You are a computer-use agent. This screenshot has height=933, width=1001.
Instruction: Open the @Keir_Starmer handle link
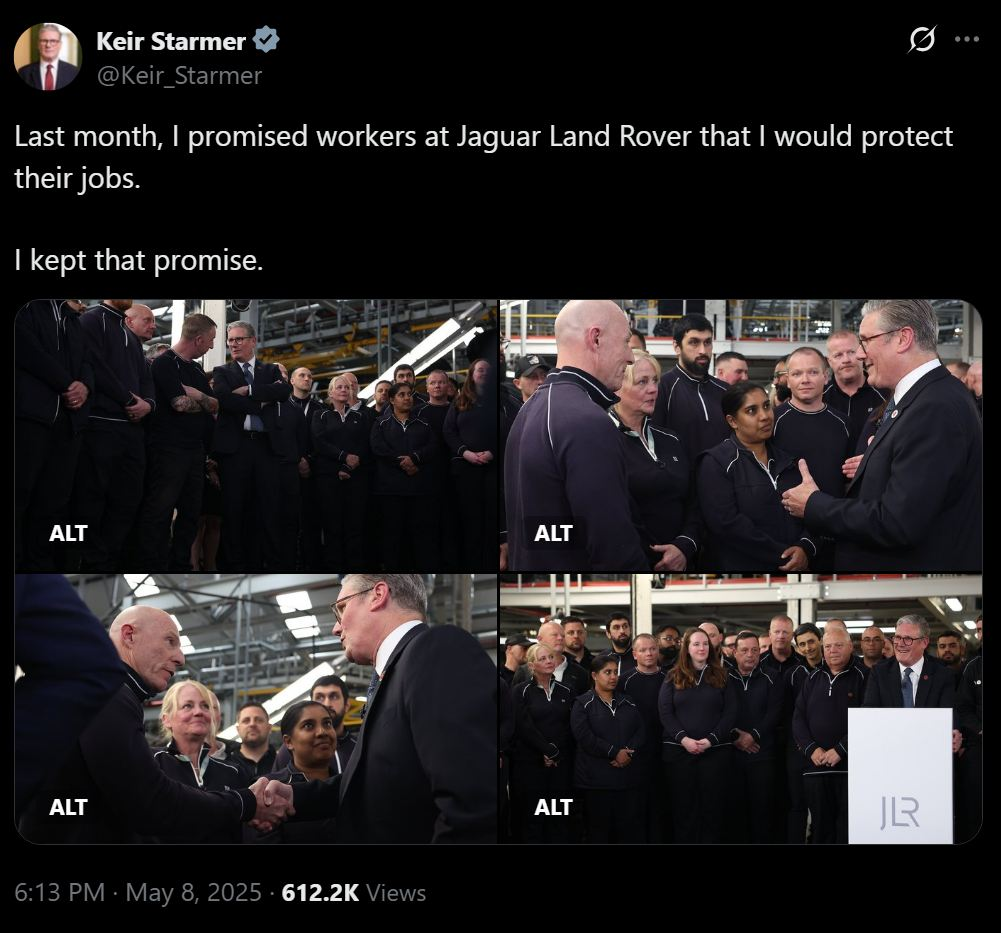179,76
